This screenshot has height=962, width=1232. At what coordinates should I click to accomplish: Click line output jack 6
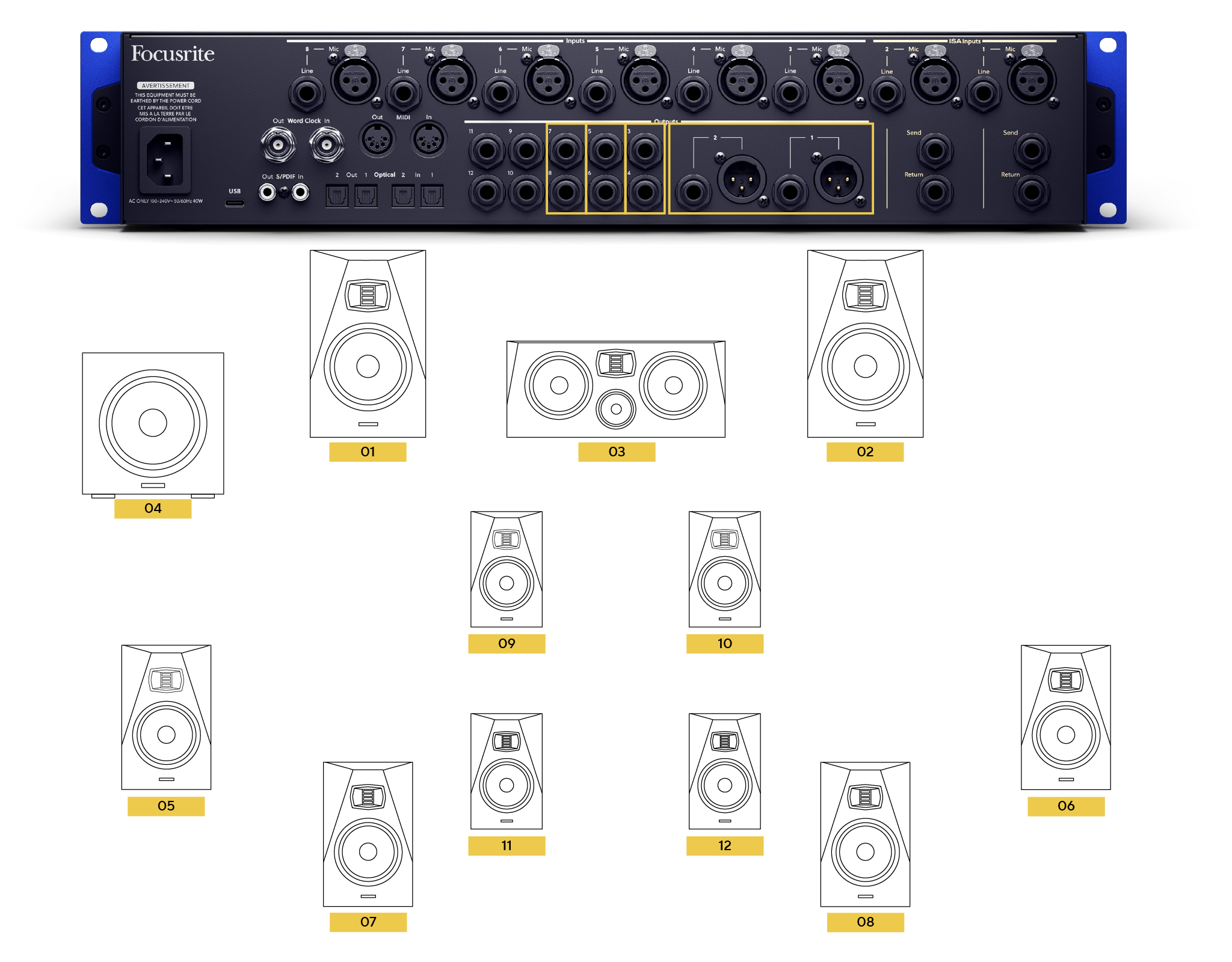(606, 192)
